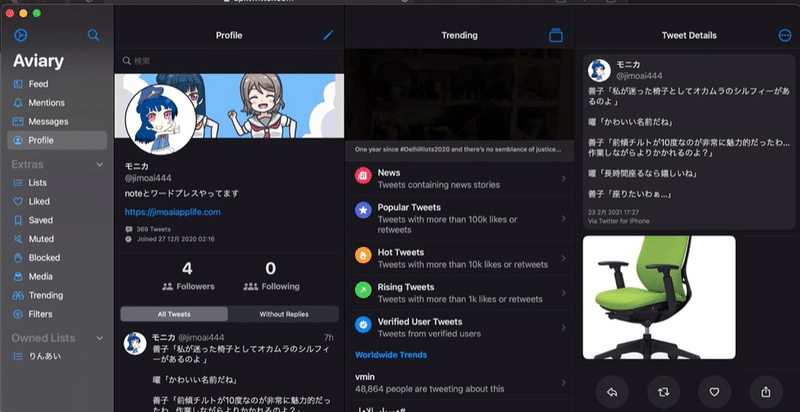Click the Saved bookmark icon
800x412 pixels.
point(18,220)
